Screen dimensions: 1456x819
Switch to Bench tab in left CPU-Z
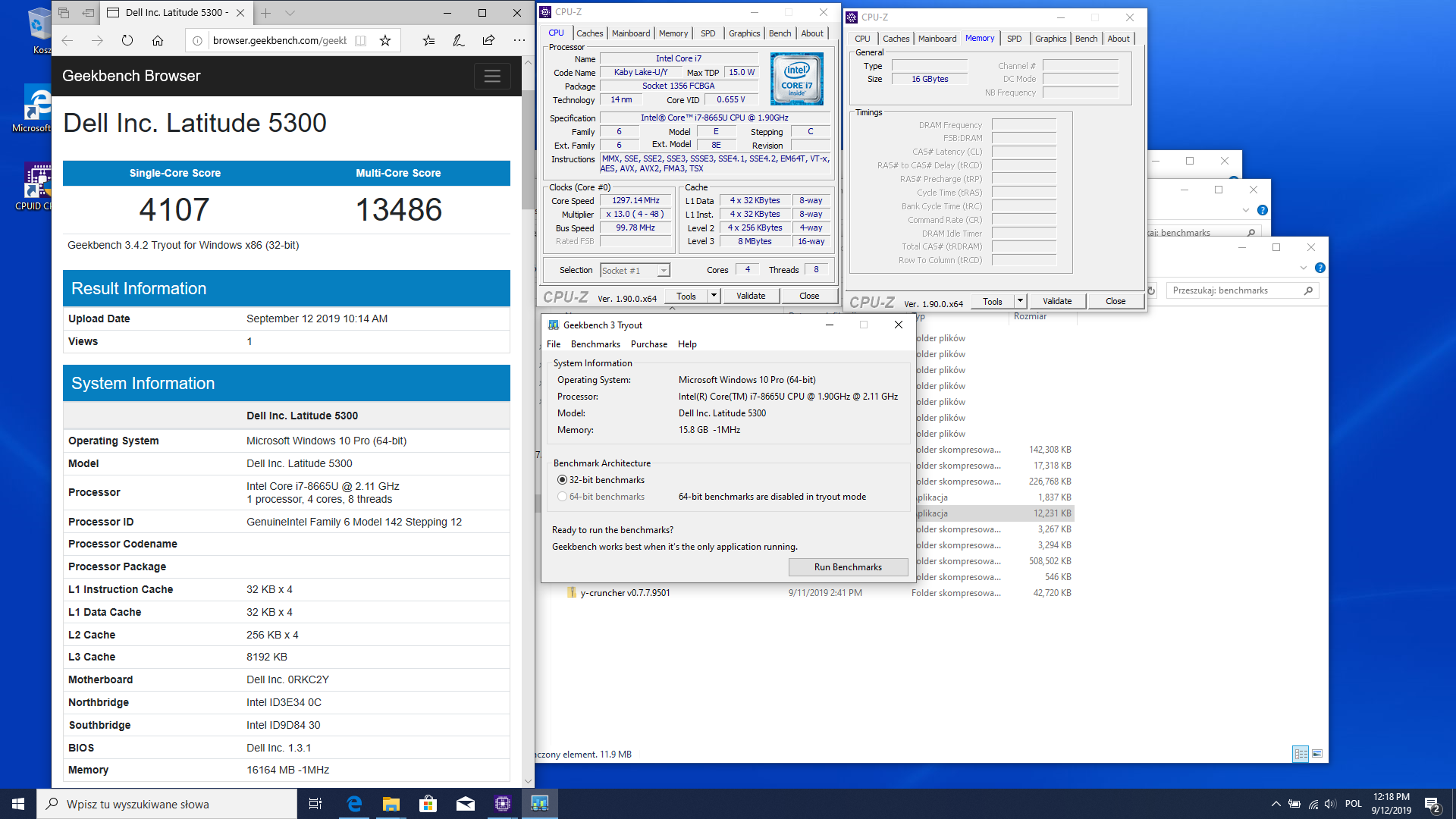pos(780,33)
